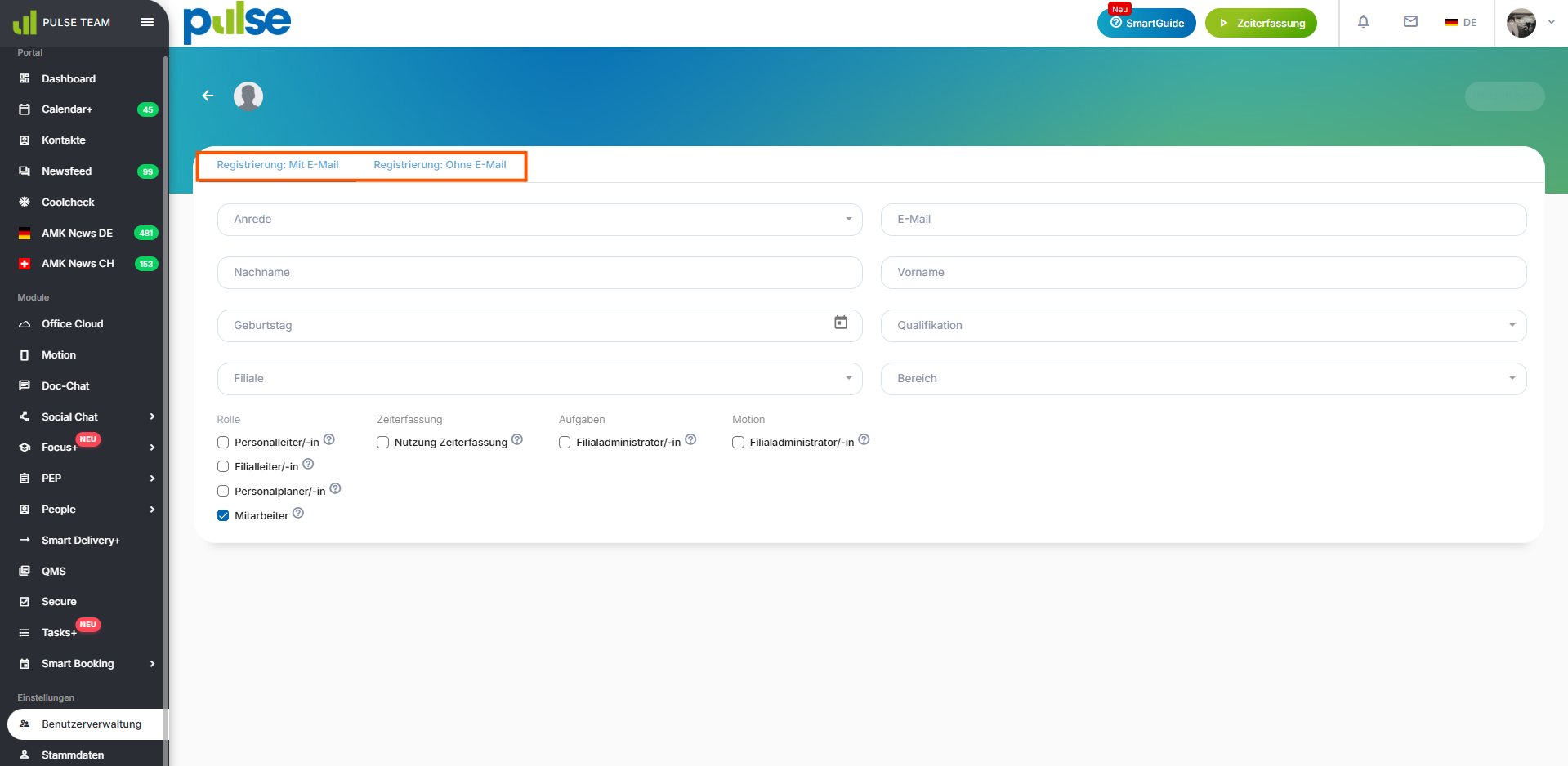Enable the Nutzung Zeiterfassung checkbox
The image size is (1568, 766).
382,443
